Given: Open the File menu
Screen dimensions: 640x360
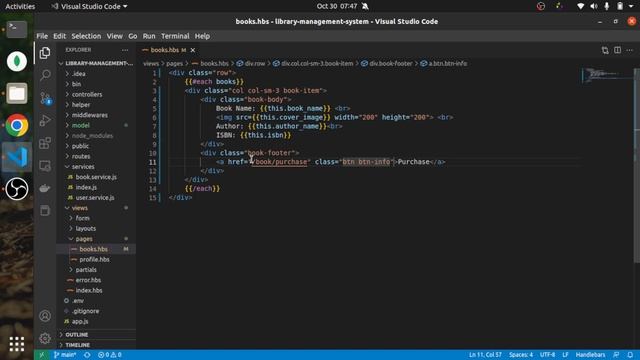Looking at the screenshot, I should coord(42,36).
